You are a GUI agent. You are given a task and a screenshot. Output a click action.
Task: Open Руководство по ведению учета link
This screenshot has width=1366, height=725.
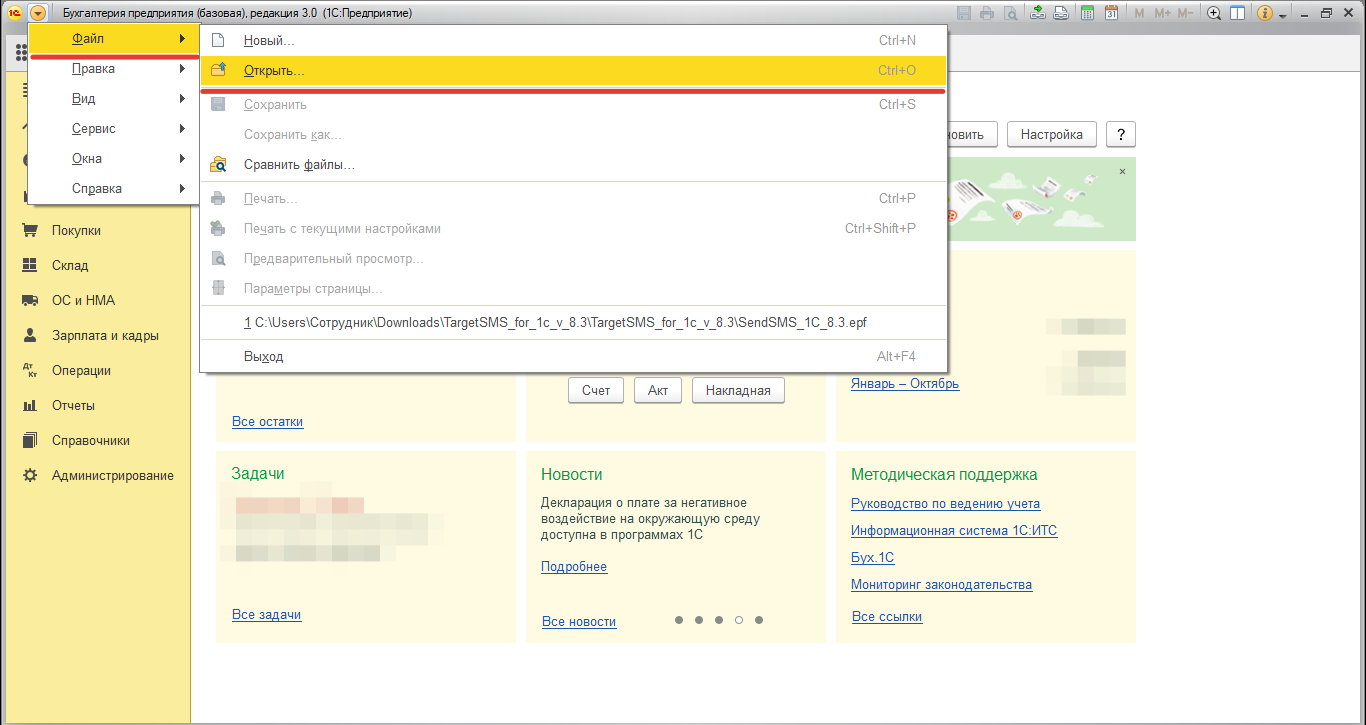(945, 504)
